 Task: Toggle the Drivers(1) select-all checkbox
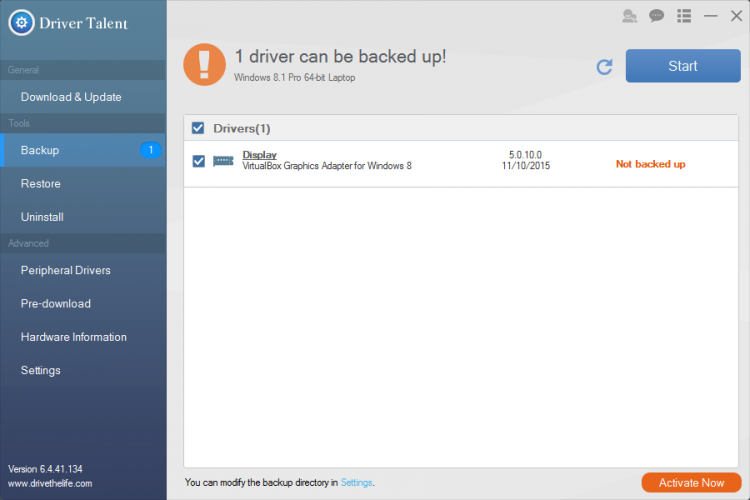pyautogui.click(x=198, y=128)
